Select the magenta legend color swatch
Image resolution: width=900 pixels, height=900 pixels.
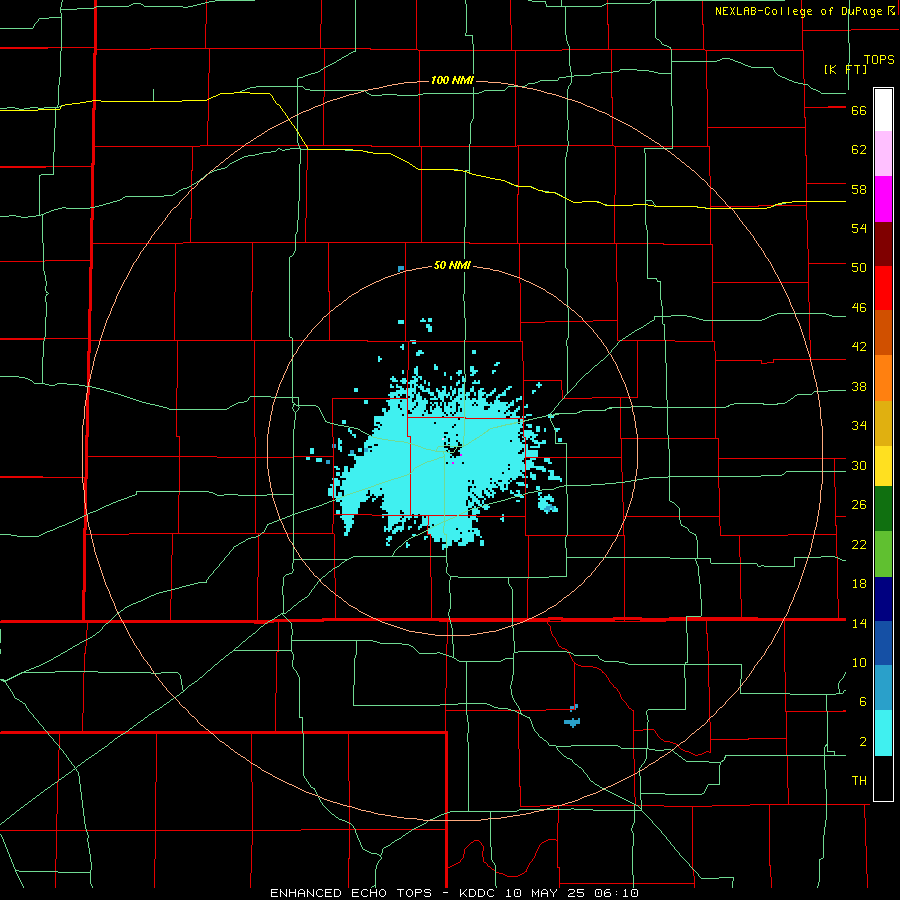point(883,199)
